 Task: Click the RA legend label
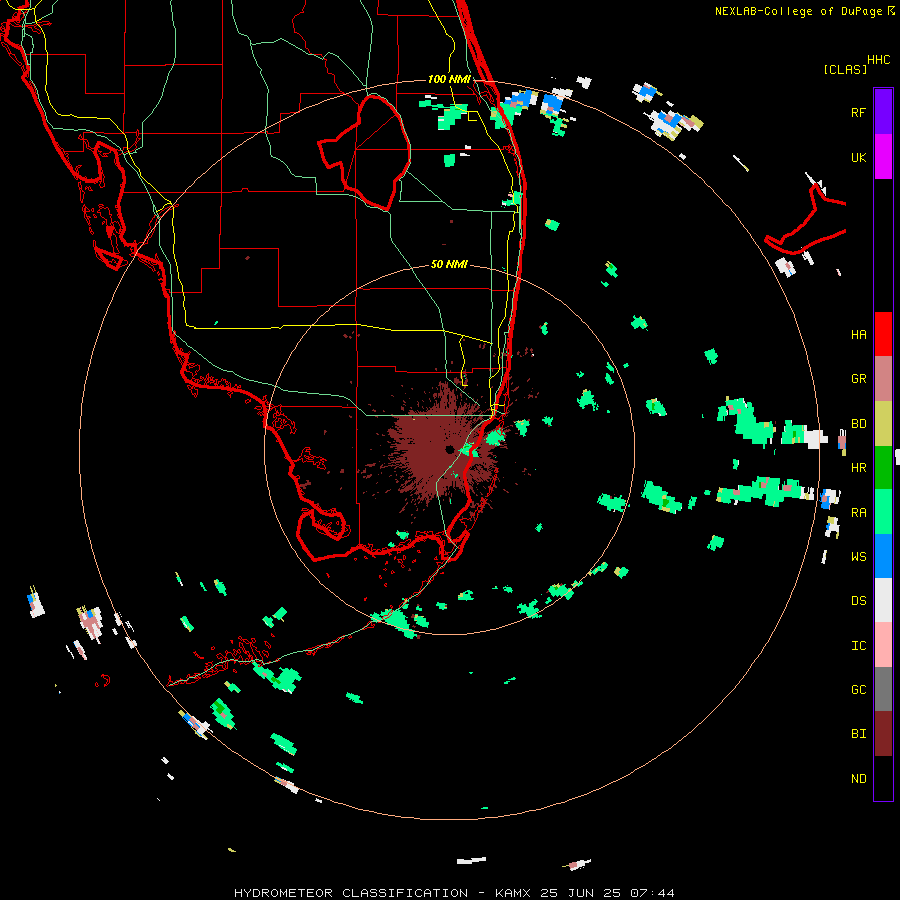(858, 513)
